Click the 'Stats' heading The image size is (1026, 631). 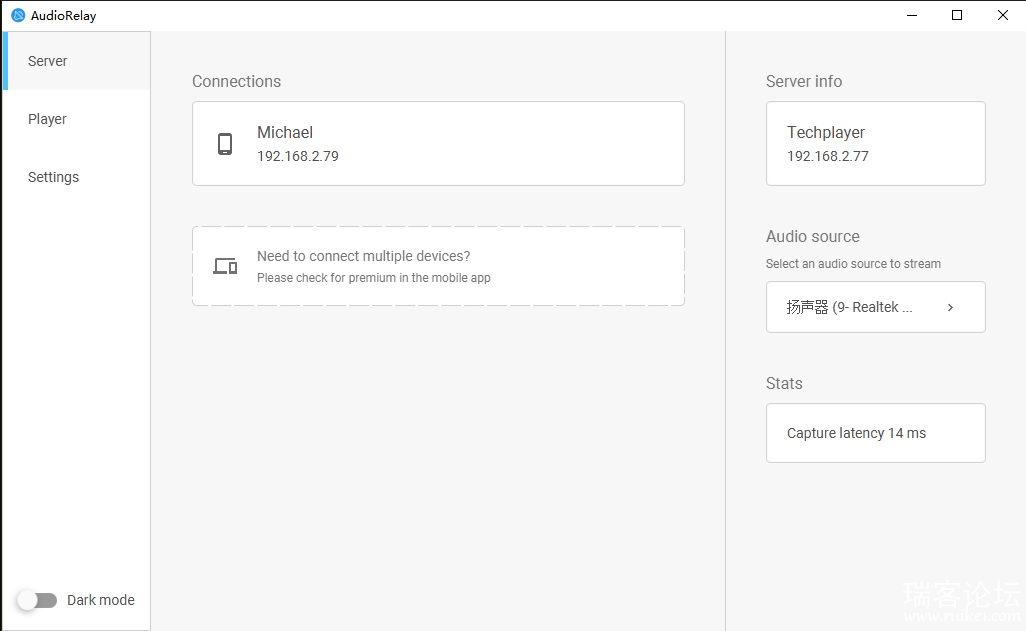[784, 384]
